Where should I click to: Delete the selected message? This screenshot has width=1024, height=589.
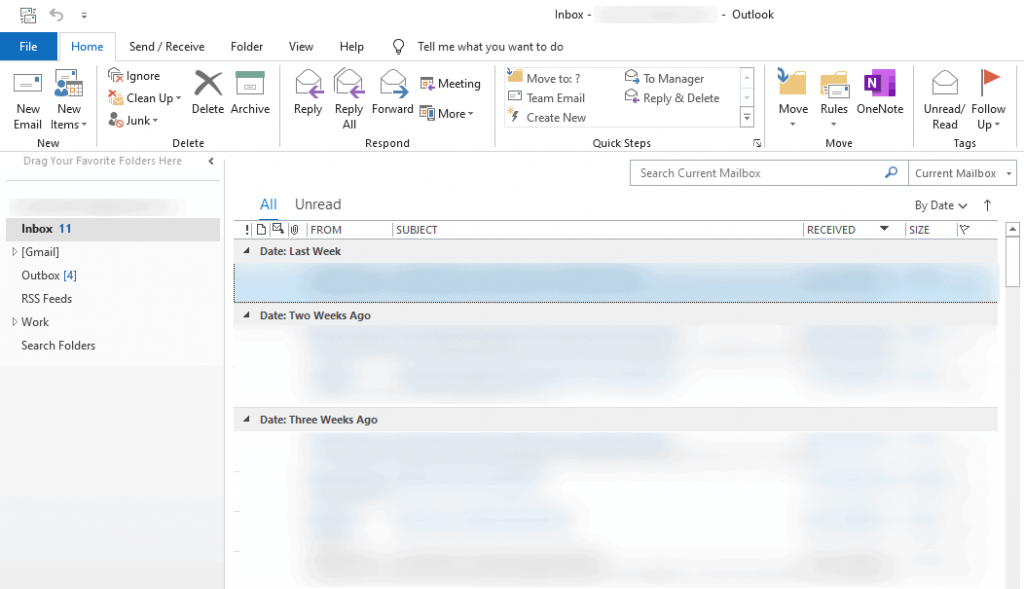[207, 98]
